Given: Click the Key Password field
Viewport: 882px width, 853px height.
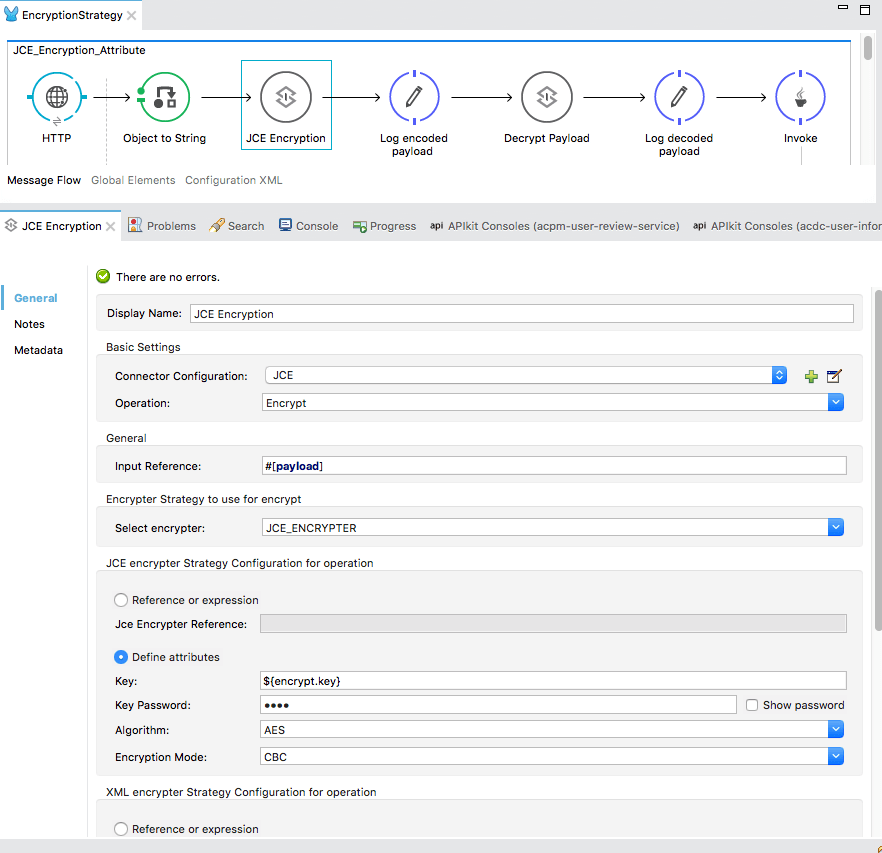Looking at the screenshot, I should [498, 704].
